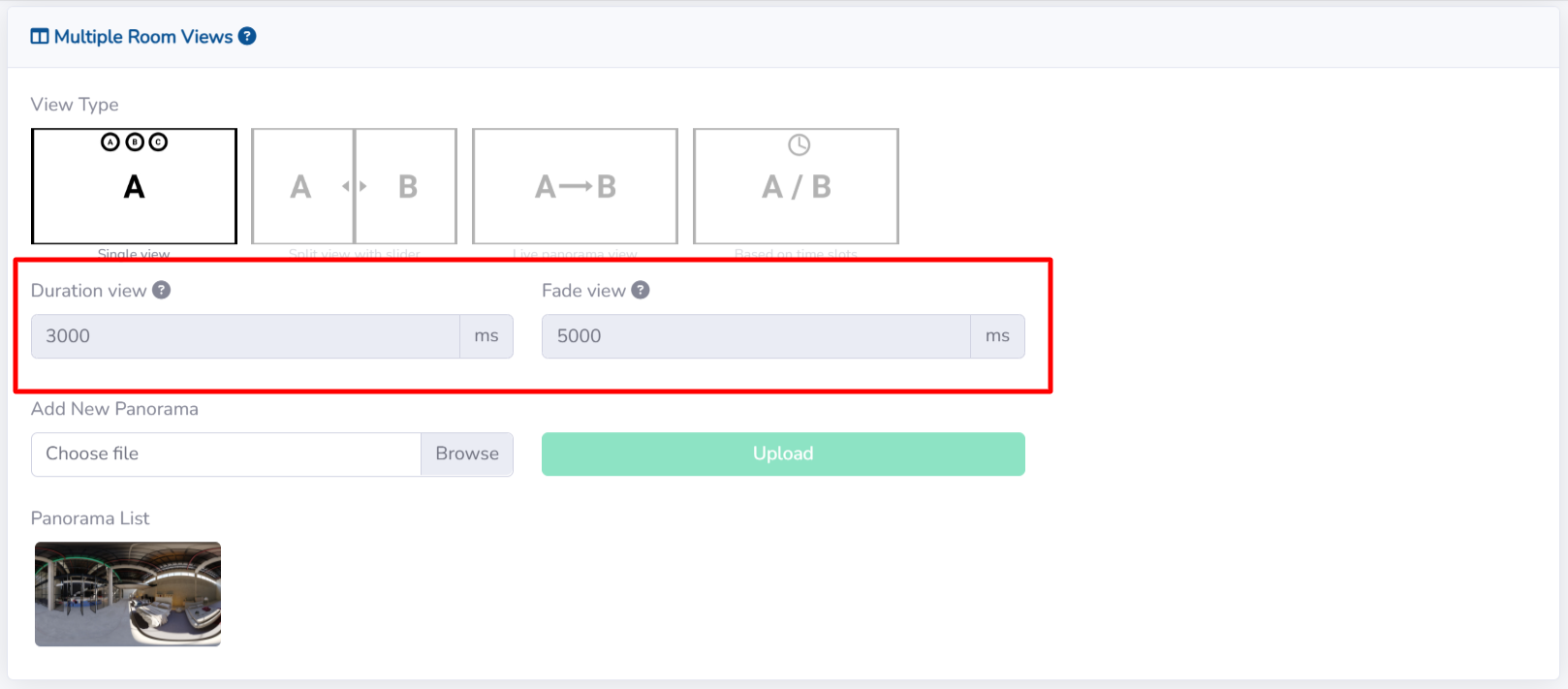
Task: Click the Duration view input field
Action: 245,336
